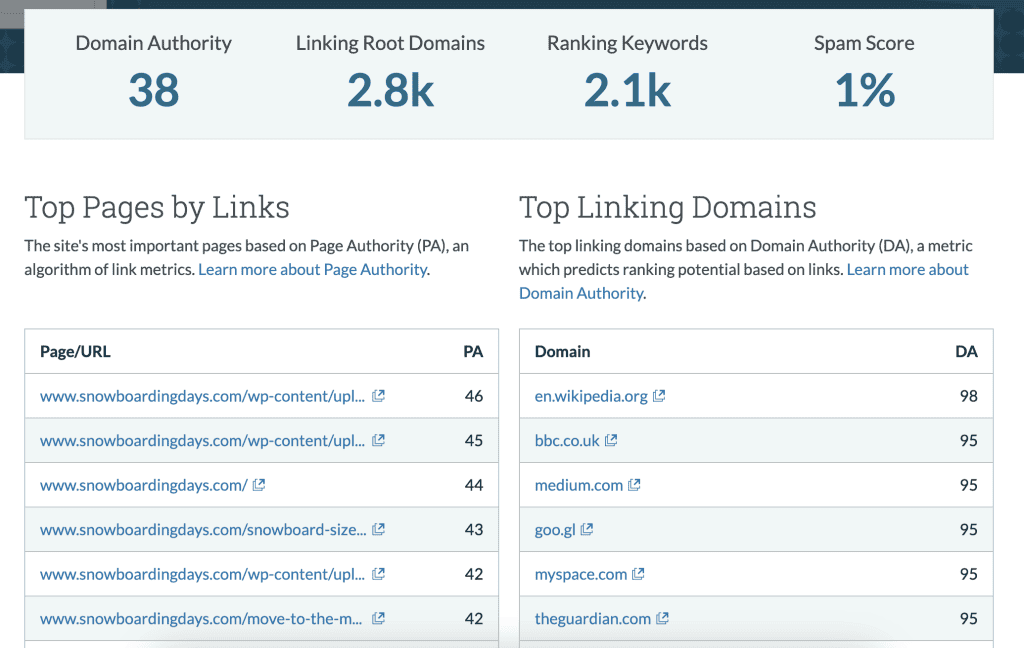The height and width of the screenshot is (648, 1024).
Task: Open the www.snowboardingdays.com/ homepage link
Action: (x=144, y=485)
